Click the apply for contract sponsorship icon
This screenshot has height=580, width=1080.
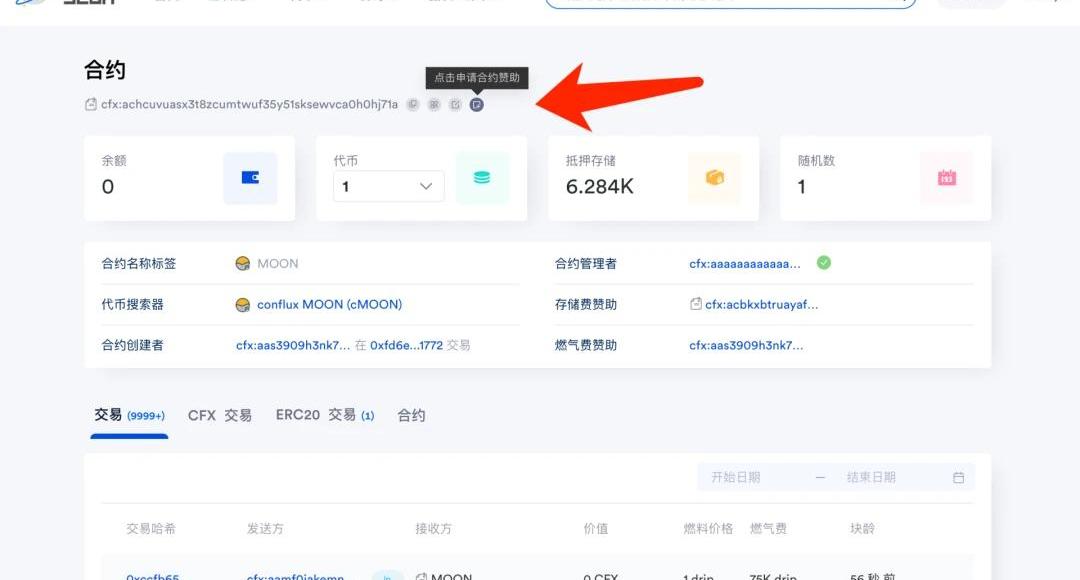coord(476,104)
